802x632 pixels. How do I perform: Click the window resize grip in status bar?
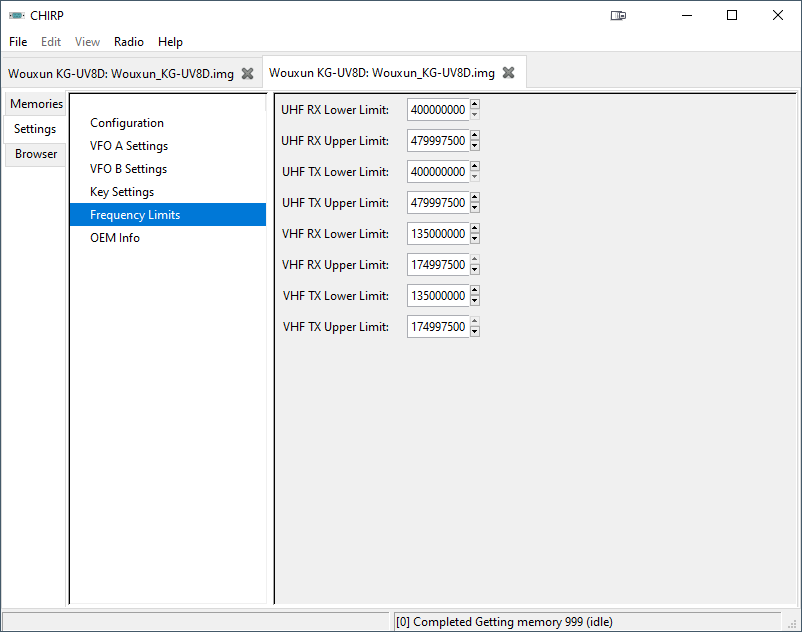pyautogui.click(x=793, y=624)
